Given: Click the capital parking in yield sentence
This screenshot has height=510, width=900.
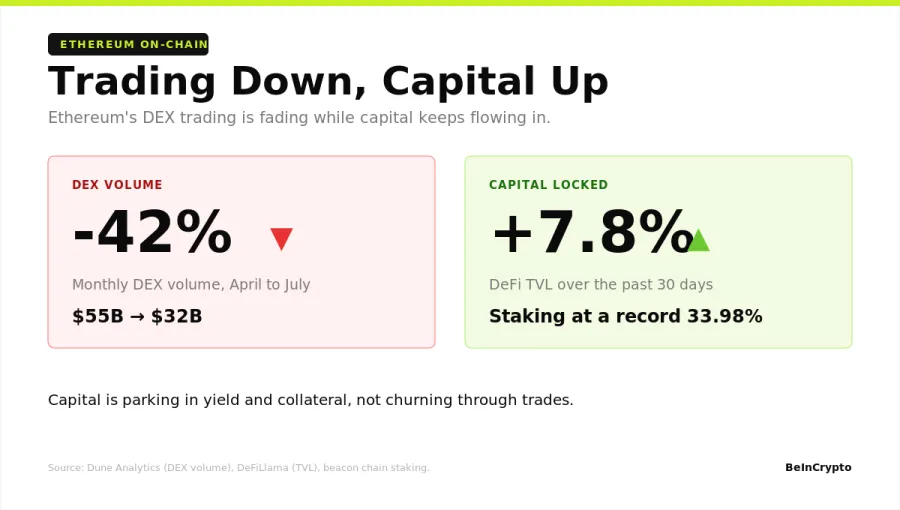Looking at the screenshot, I should click(311, 400).
